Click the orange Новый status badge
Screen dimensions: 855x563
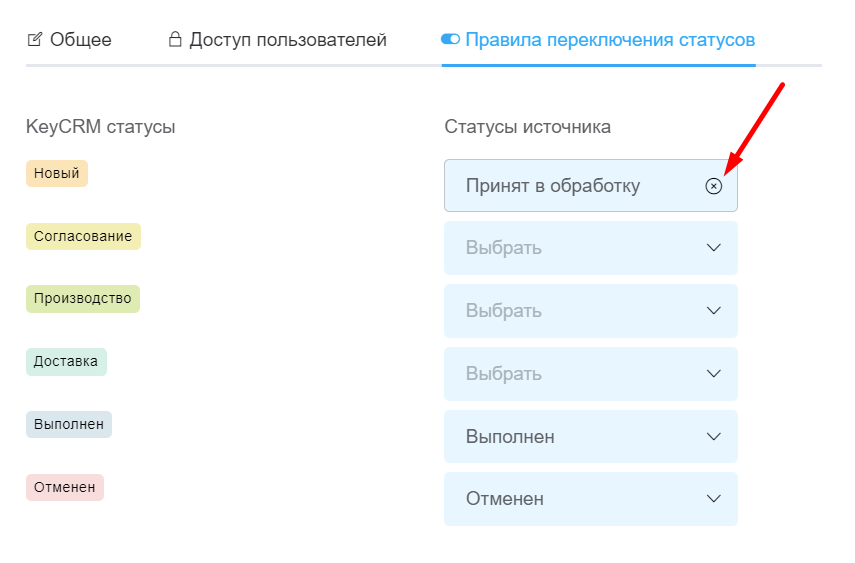pos(57,173)
